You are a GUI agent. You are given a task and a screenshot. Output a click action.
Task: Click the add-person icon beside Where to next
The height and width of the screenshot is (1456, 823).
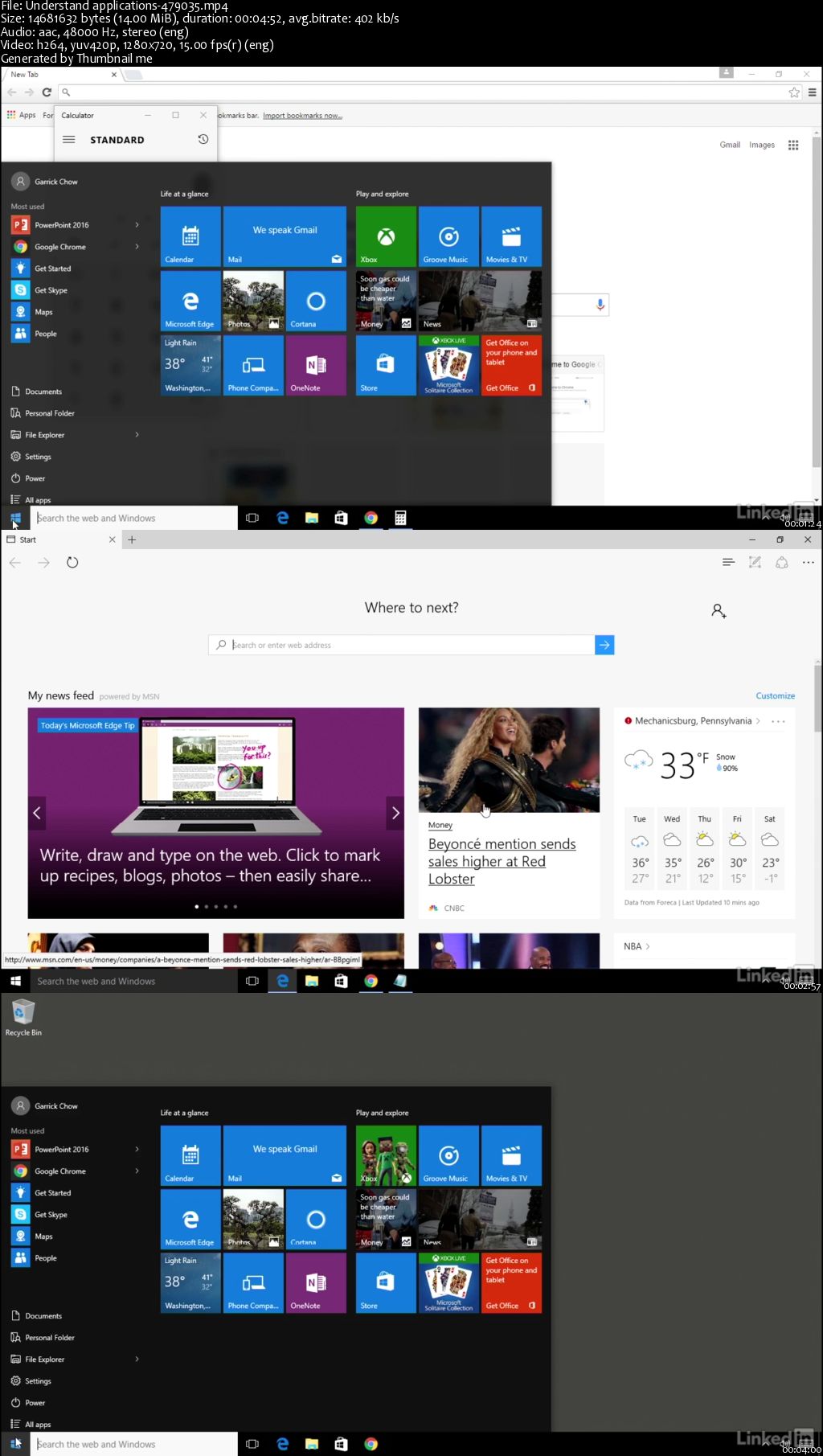coord(719,611)
